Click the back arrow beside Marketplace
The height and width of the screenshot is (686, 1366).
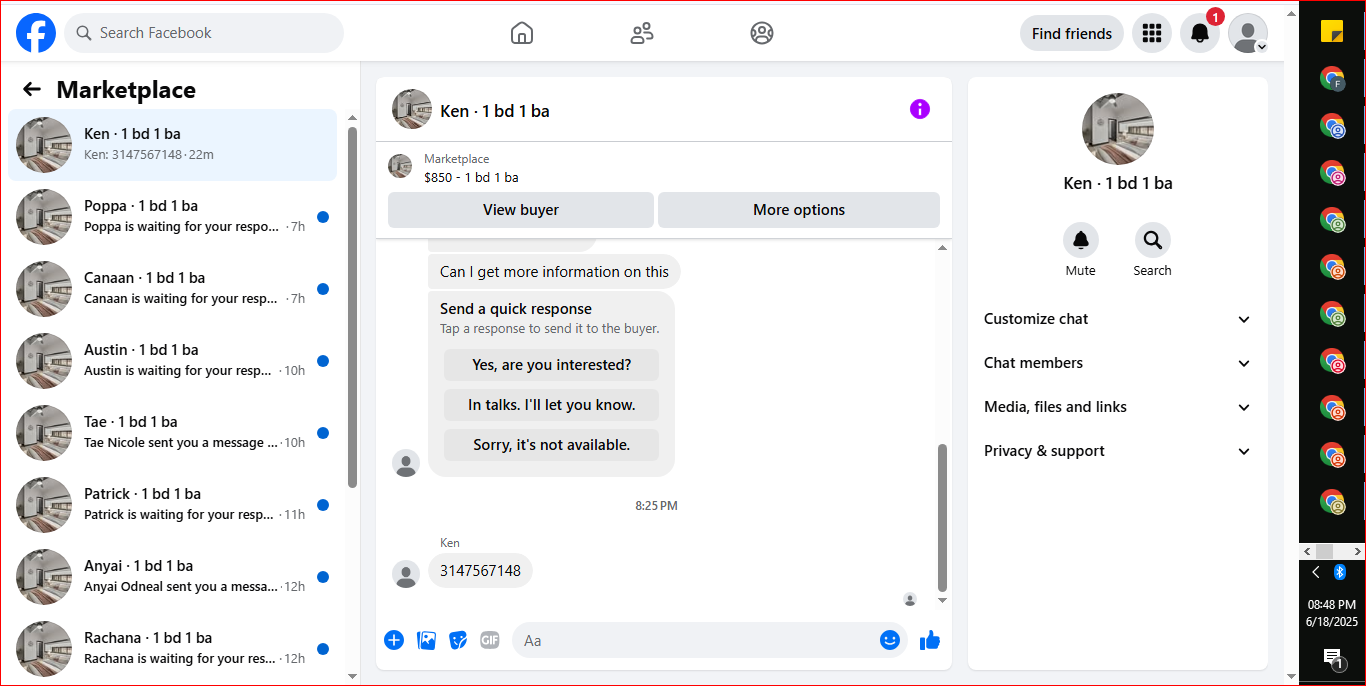coord(32,89)
